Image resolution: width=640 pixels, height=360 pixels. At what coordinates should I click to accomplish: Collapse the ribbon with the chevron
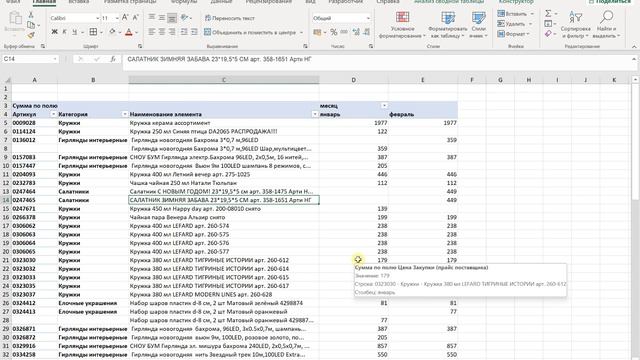(634, 47)
